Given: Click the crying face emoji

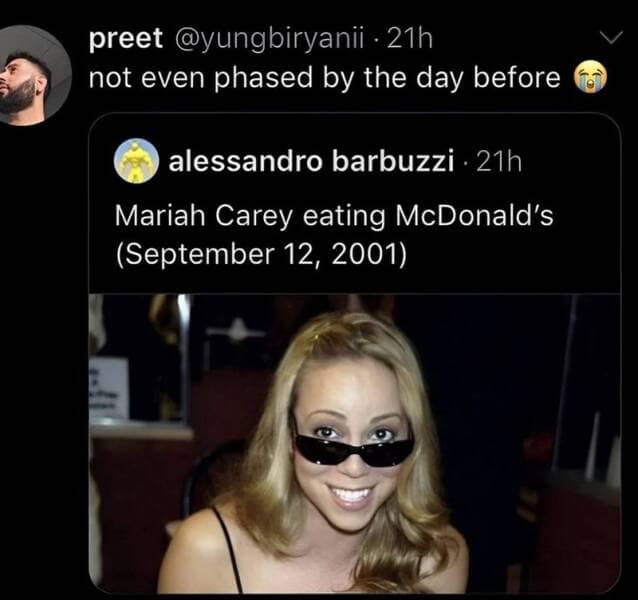Looking at the screenshot, I should pos(591,79).
